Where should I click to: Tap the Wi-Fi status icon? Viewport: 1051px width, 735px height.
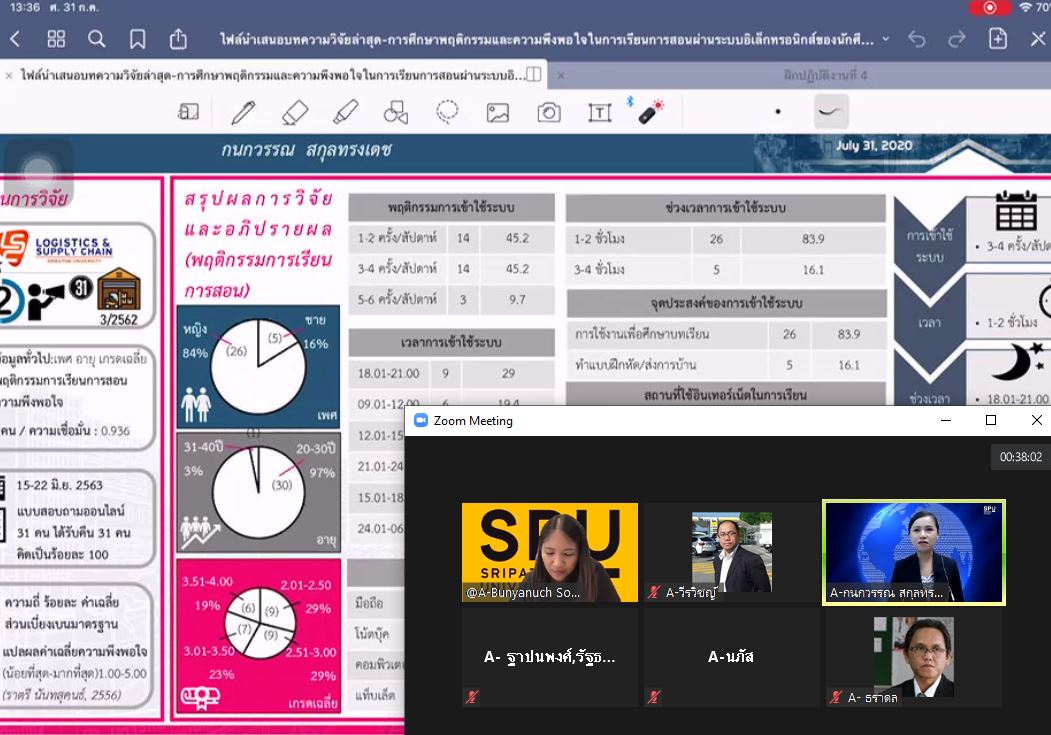point(1026,7)
